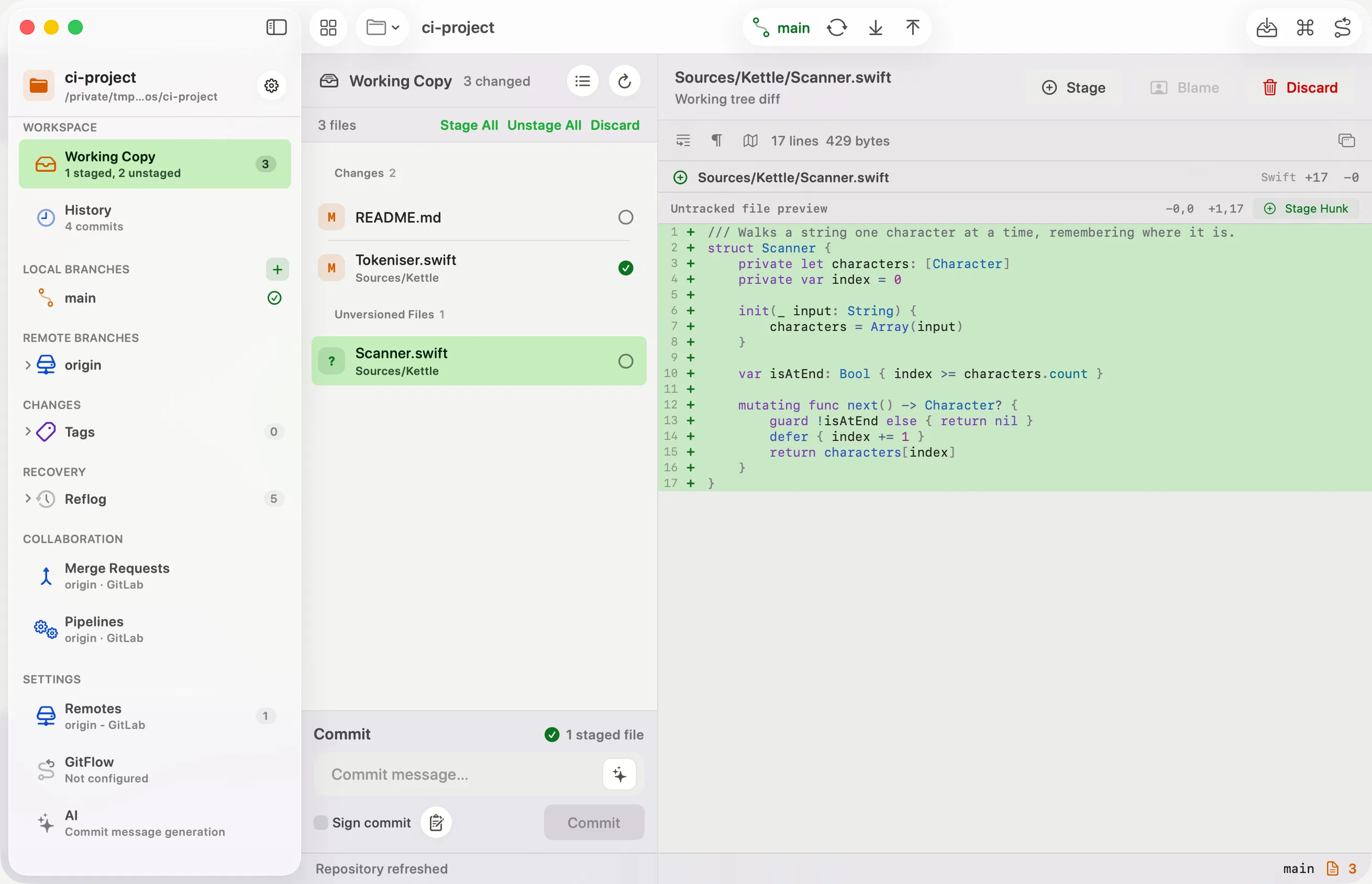Image resolution: width=1372 pixels, height=884 pixels.
Task: Open GitFlow settings in sidebar
Action: coord(155,769)
